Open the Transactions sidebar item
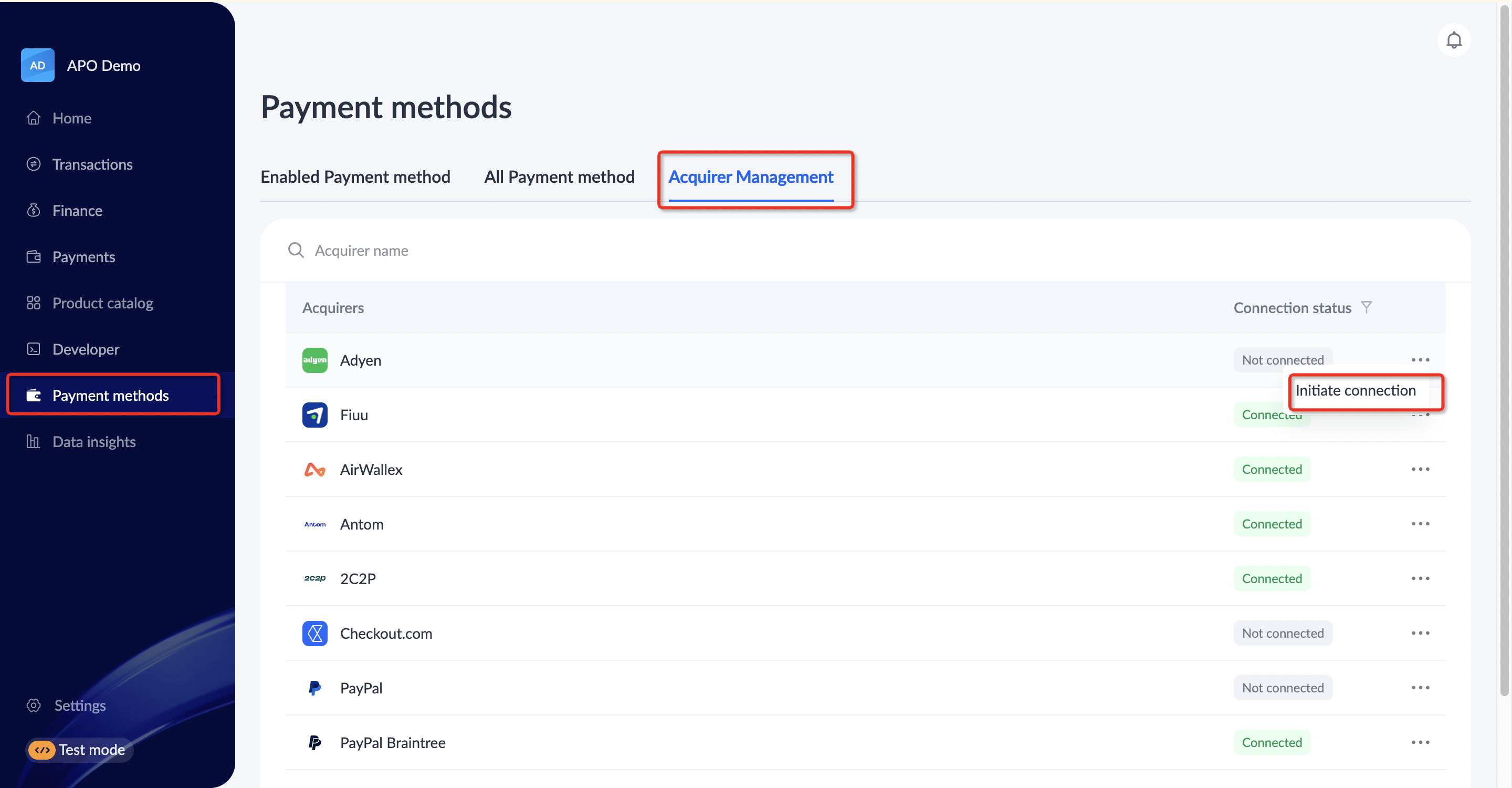Viewport: 1512px width, 788px height. pos(92,164)
